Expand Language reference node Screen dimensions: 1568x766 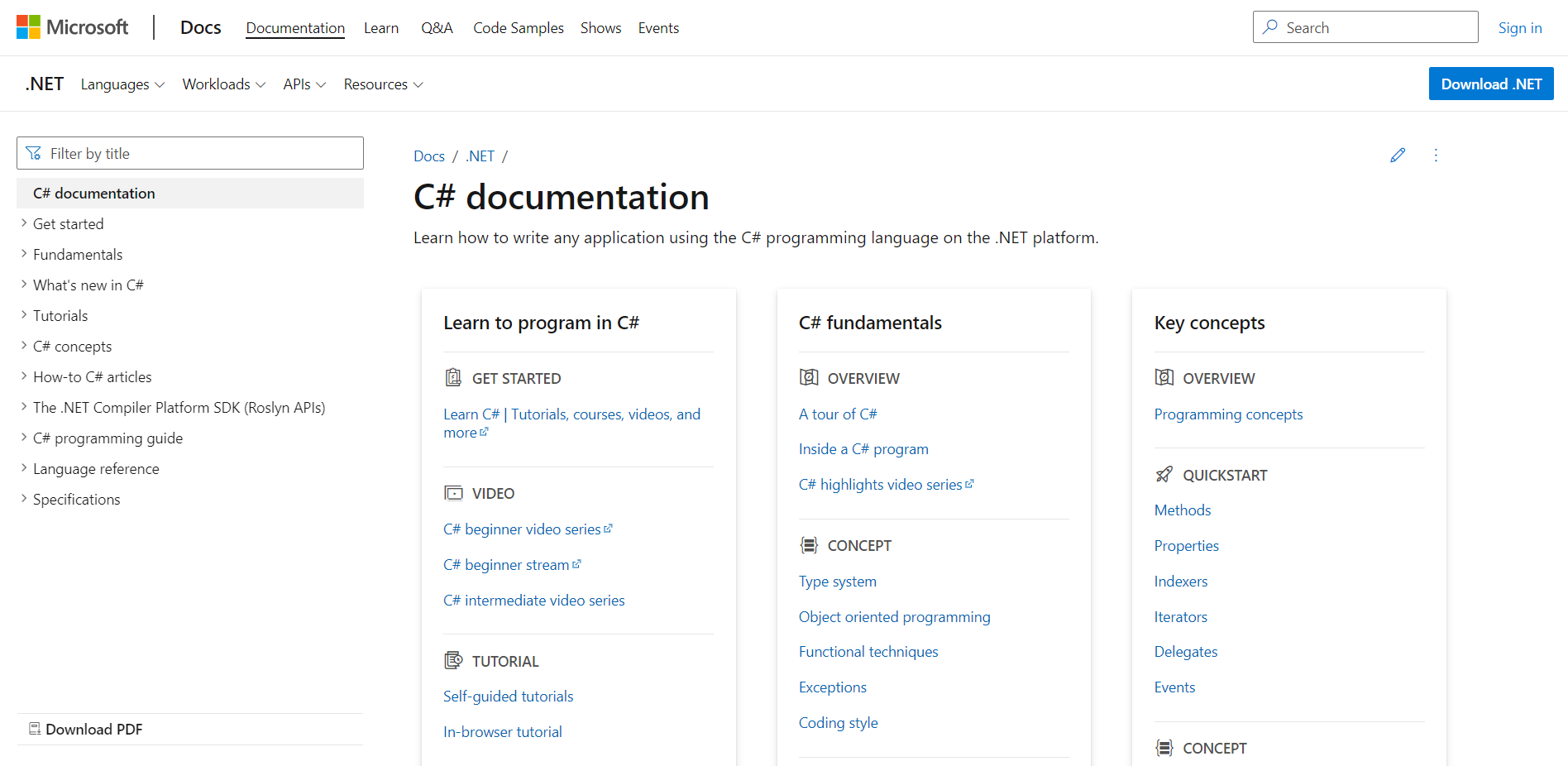24,468
